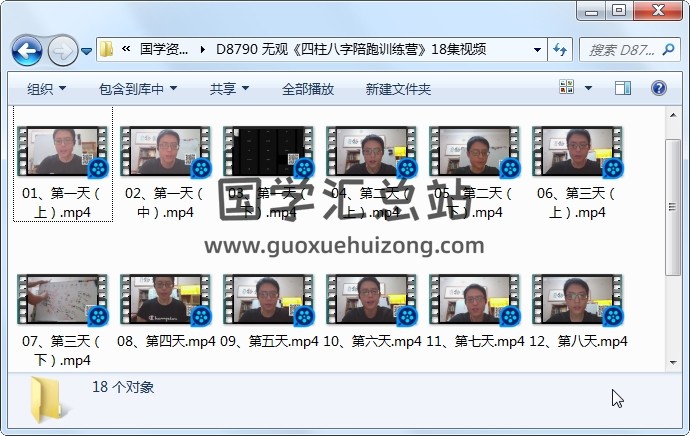
Task: Click the 新建文件夹 button
Action: 398,89
